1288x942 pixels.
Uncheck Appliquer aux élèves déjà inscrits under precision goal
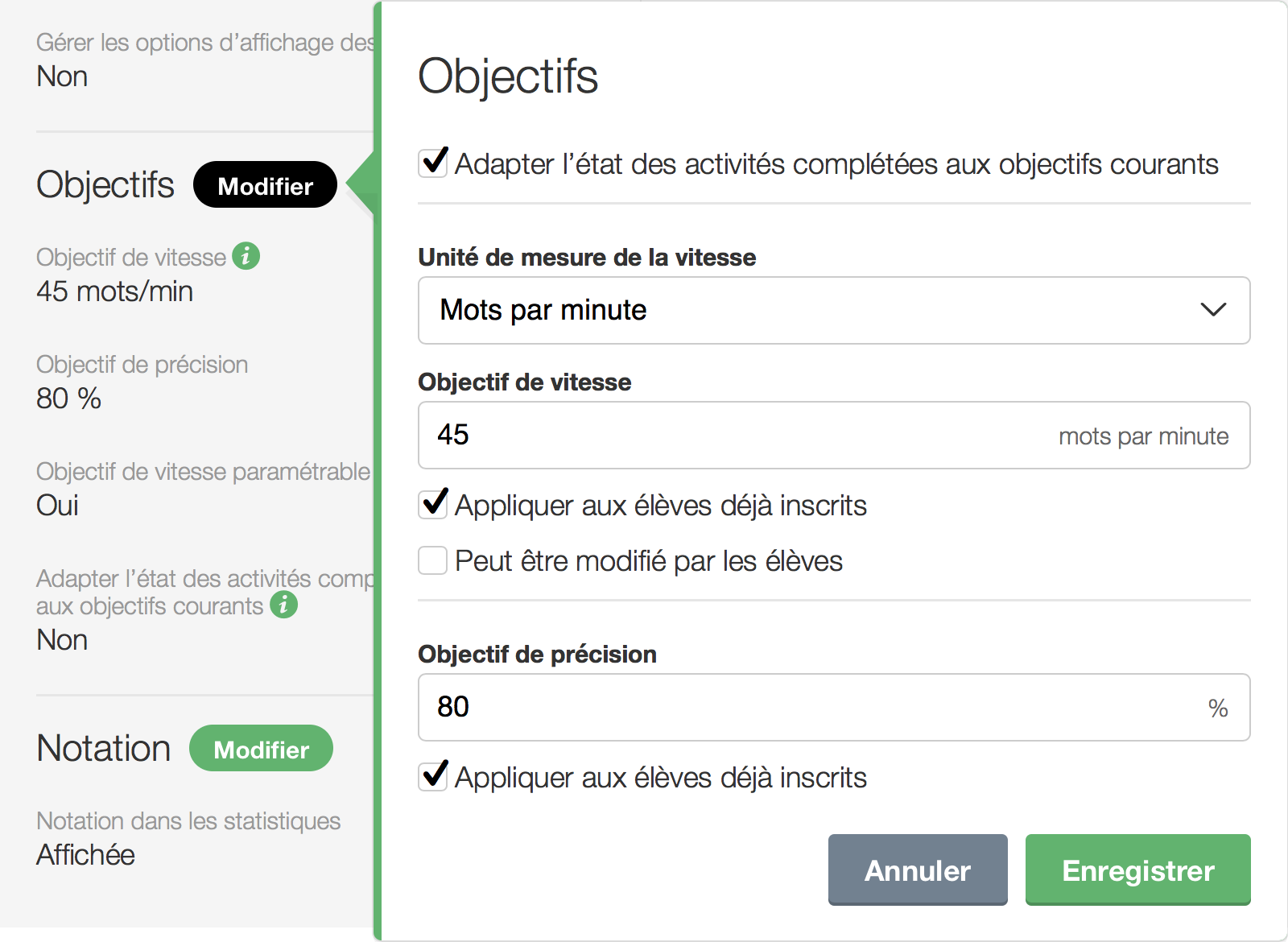click(x=433, y=777)
